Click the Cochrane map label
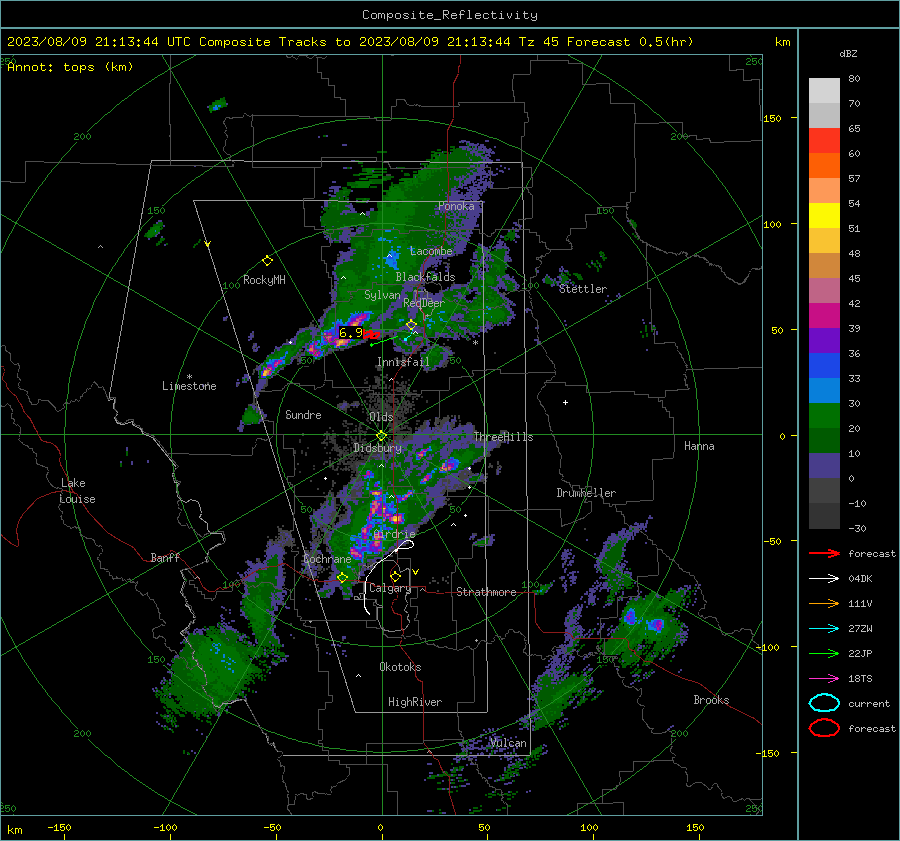The height and width of the screenshot is (841, 900). tap(327, 559)
